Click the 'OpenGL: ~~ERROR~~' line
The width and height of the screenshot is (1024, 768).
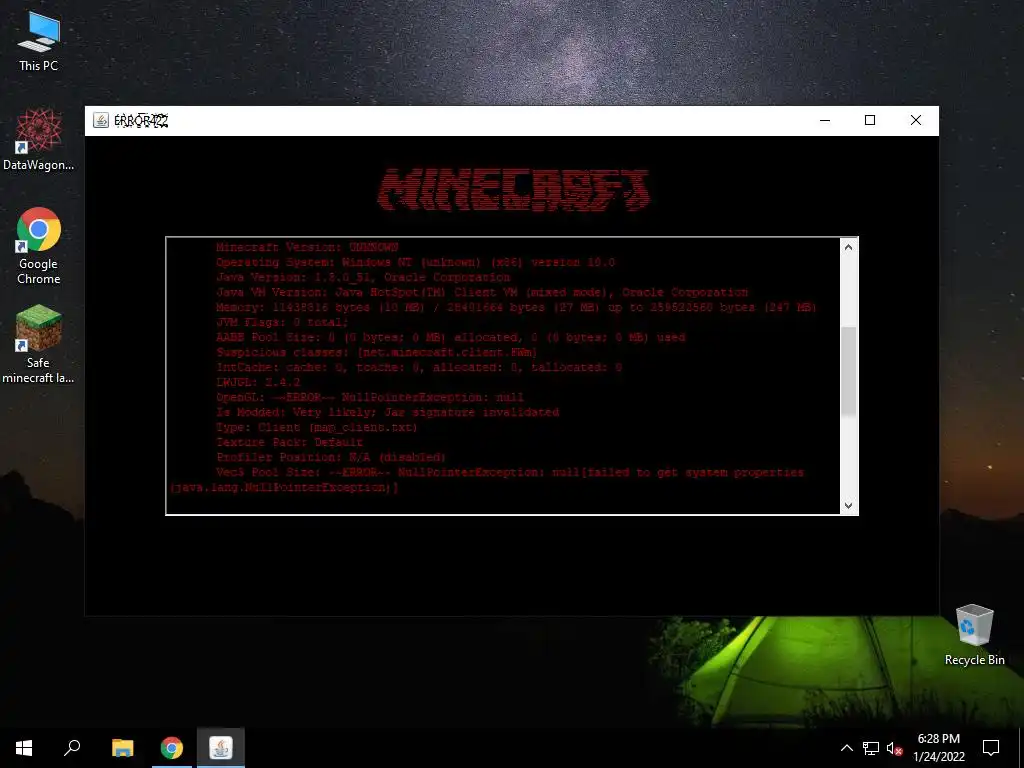pos(370,398)
